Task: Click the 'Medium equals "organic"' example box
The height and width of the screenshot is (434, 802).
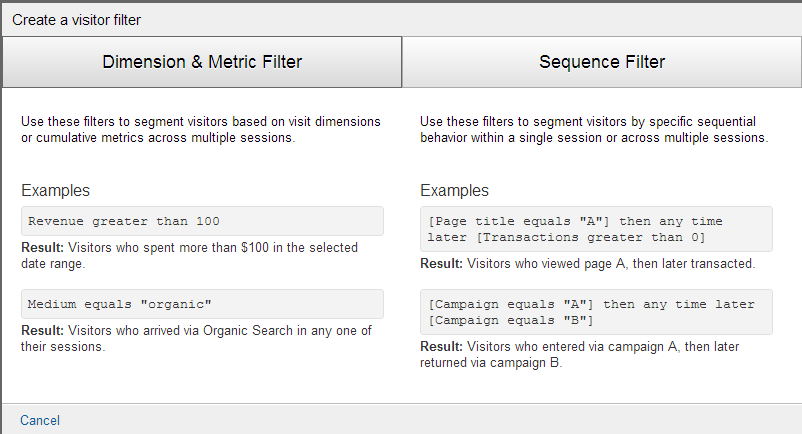Action: pos(202,303)
